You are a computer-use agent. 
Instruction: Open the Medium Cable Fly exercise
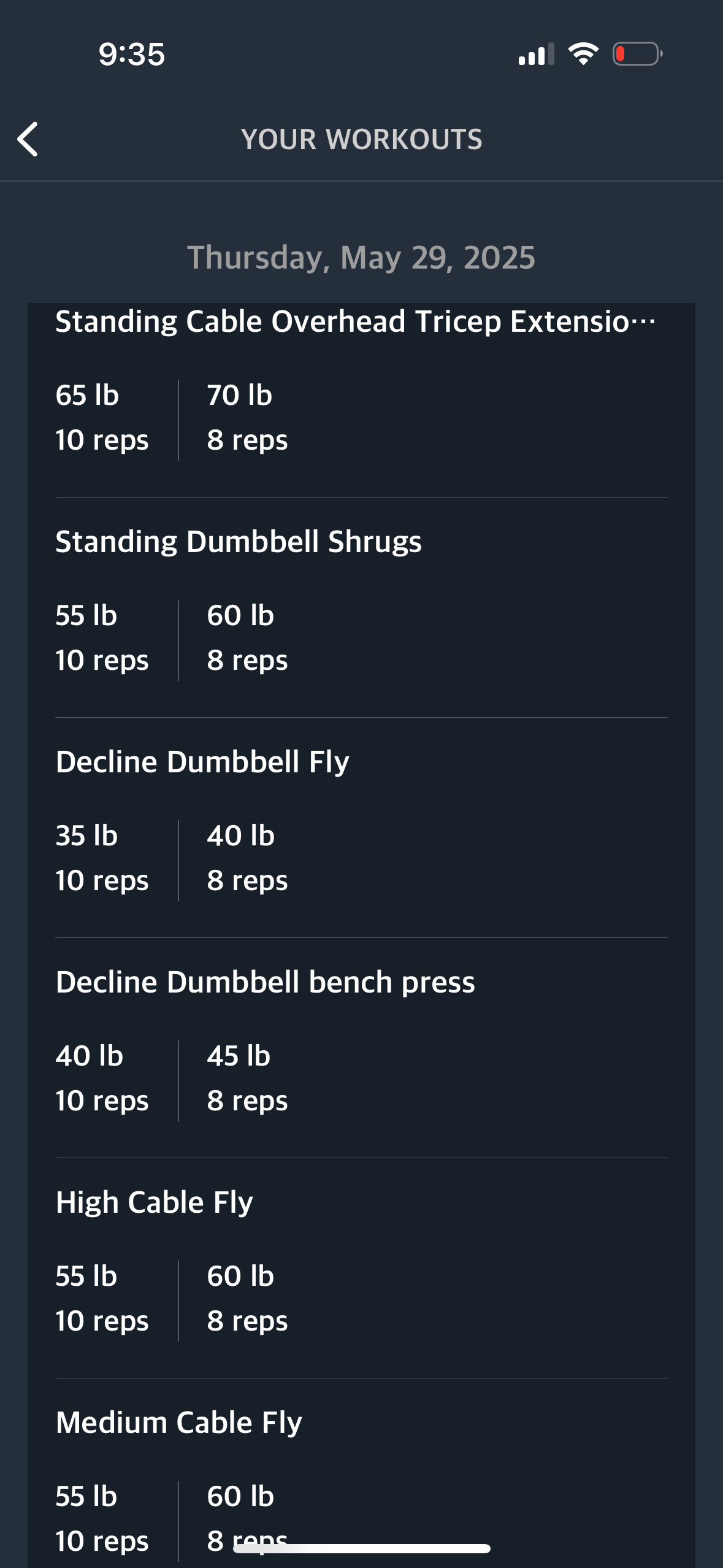click(178, 1423)
